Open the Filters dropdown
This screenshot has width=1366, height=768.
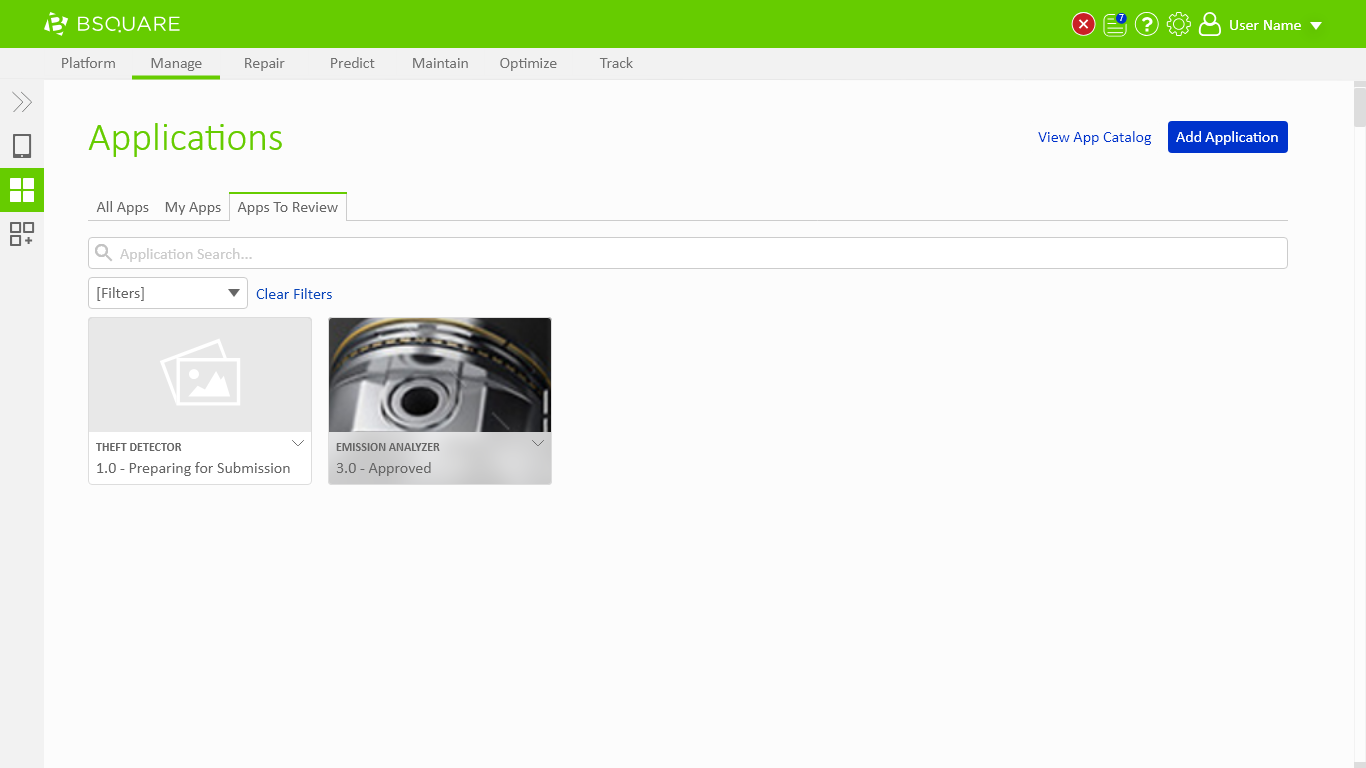click(x=168, y=293)
